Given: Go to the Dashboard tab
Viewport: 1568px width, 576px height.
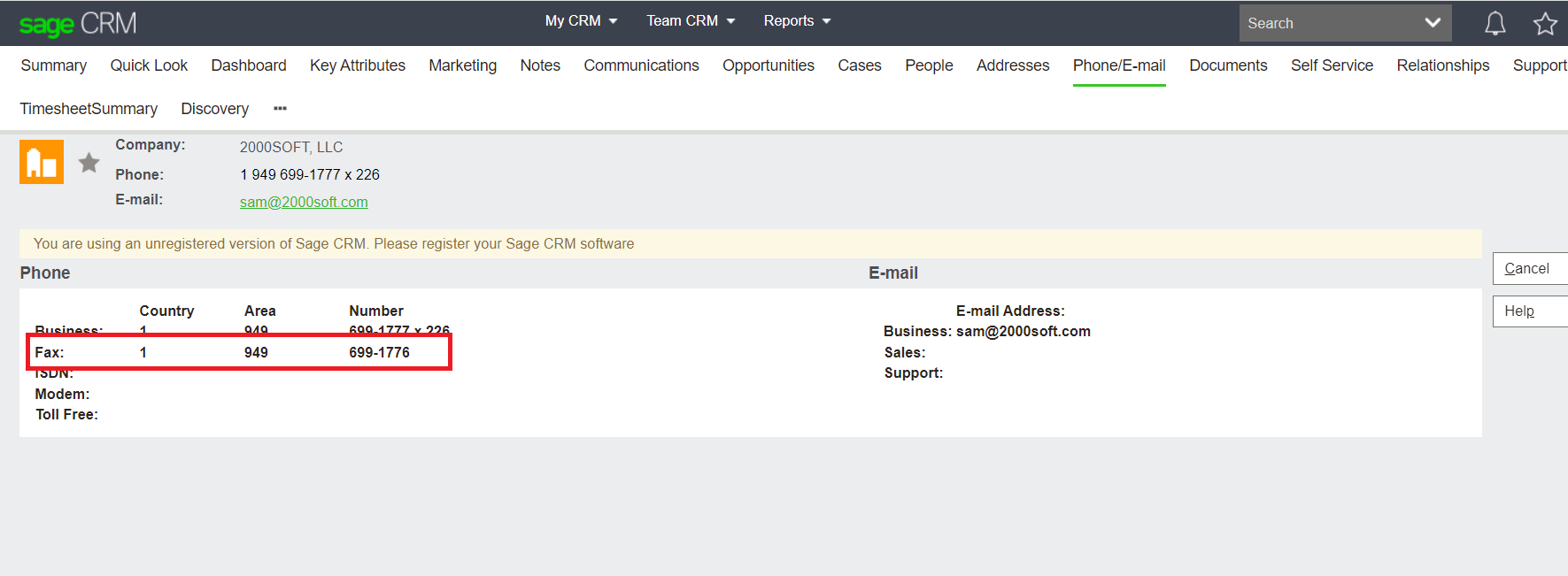Looking at the screenshot, I should pos(249,65).
